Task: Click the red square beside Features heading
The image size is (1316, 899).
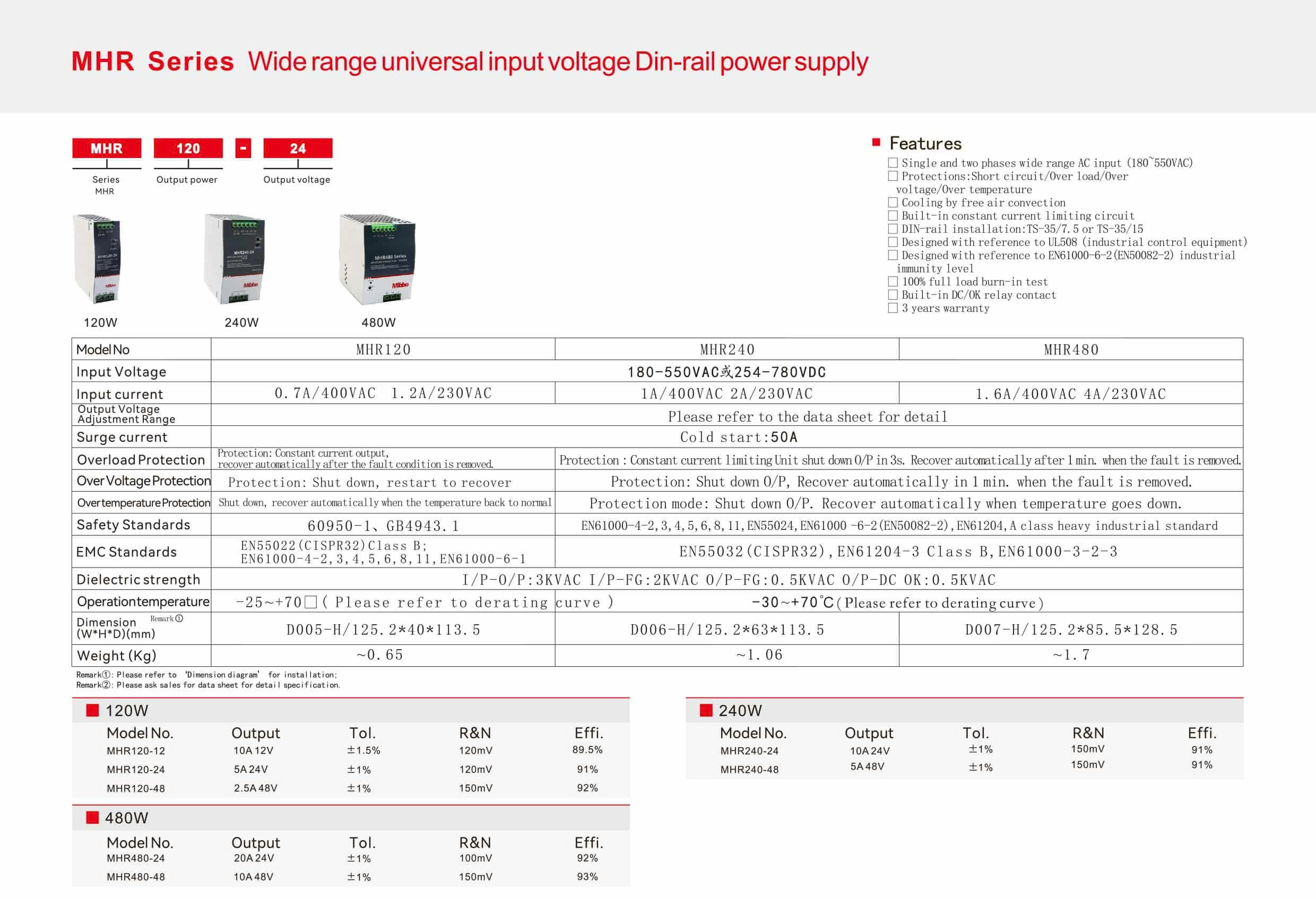Action: coord(876,142)
